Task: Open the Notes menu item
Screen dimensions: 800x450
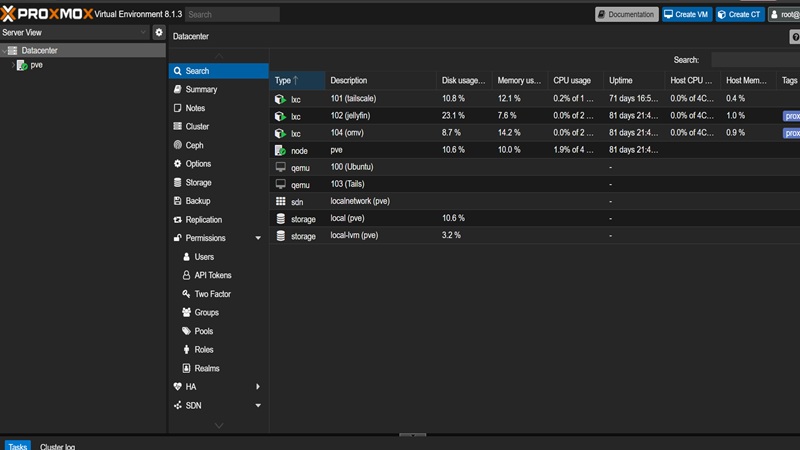Action: [218, 108]
